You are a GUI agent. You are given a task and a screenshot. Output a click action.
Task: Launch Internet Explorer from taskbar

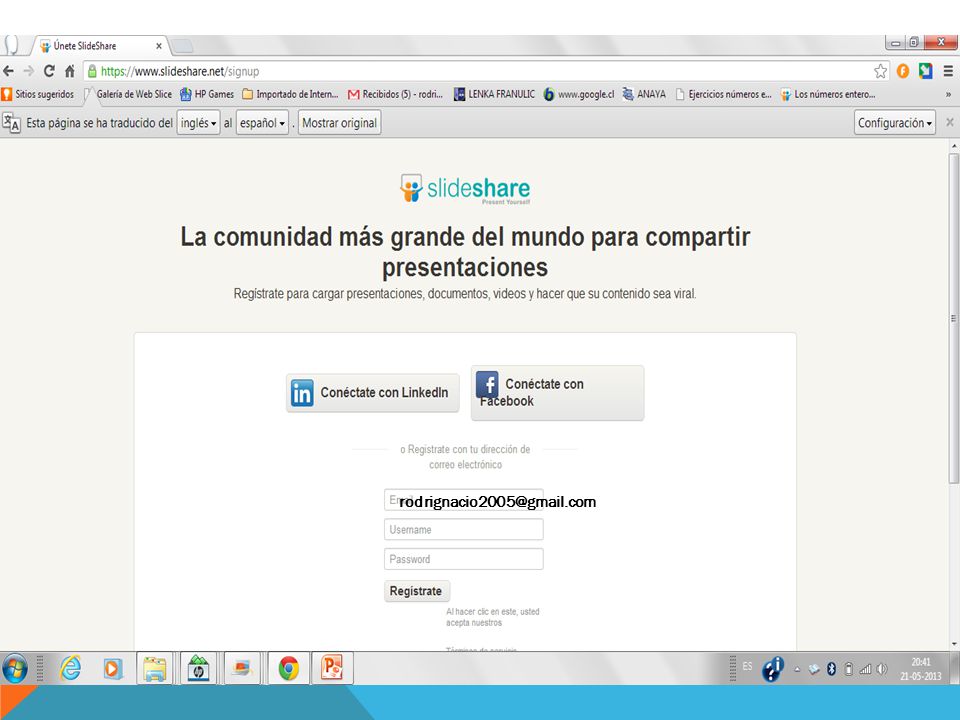71,668
